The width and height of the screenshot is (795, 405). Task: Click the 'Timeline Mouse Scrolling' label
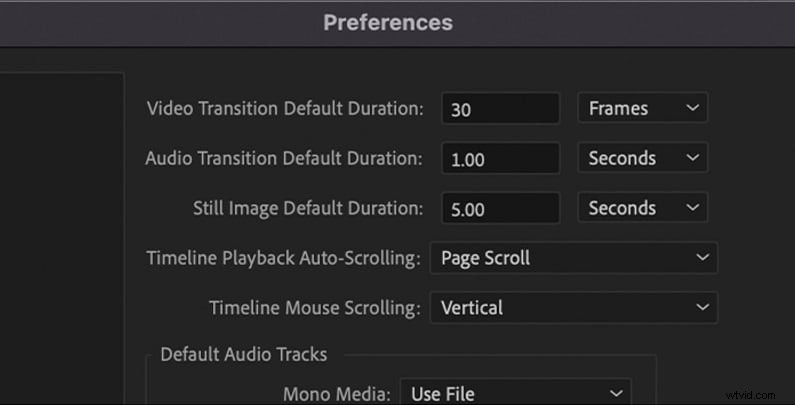tap(314, 308)
